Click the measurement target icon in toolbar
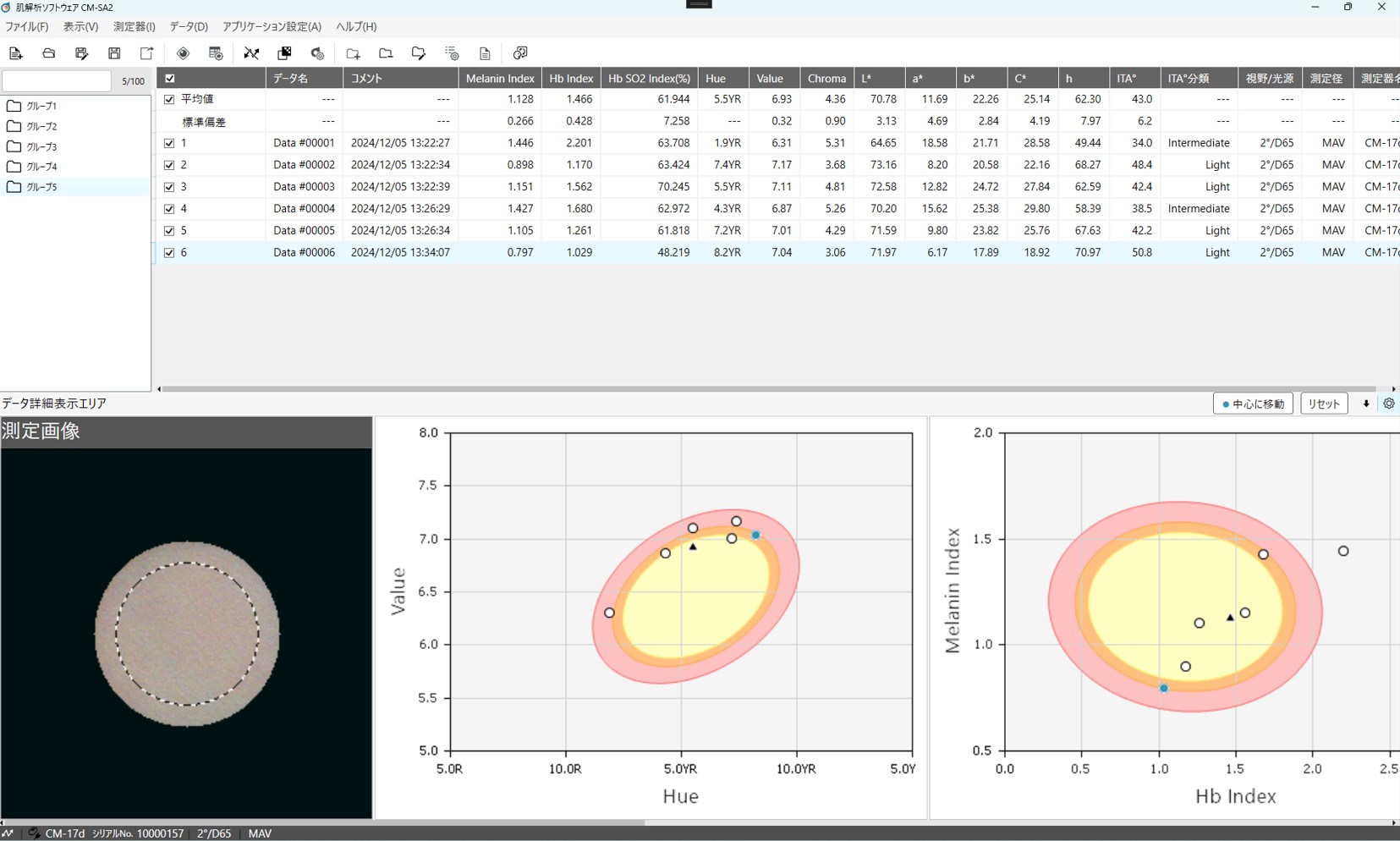The width and height of the screenshot is (1400, 841). point(183,53)
